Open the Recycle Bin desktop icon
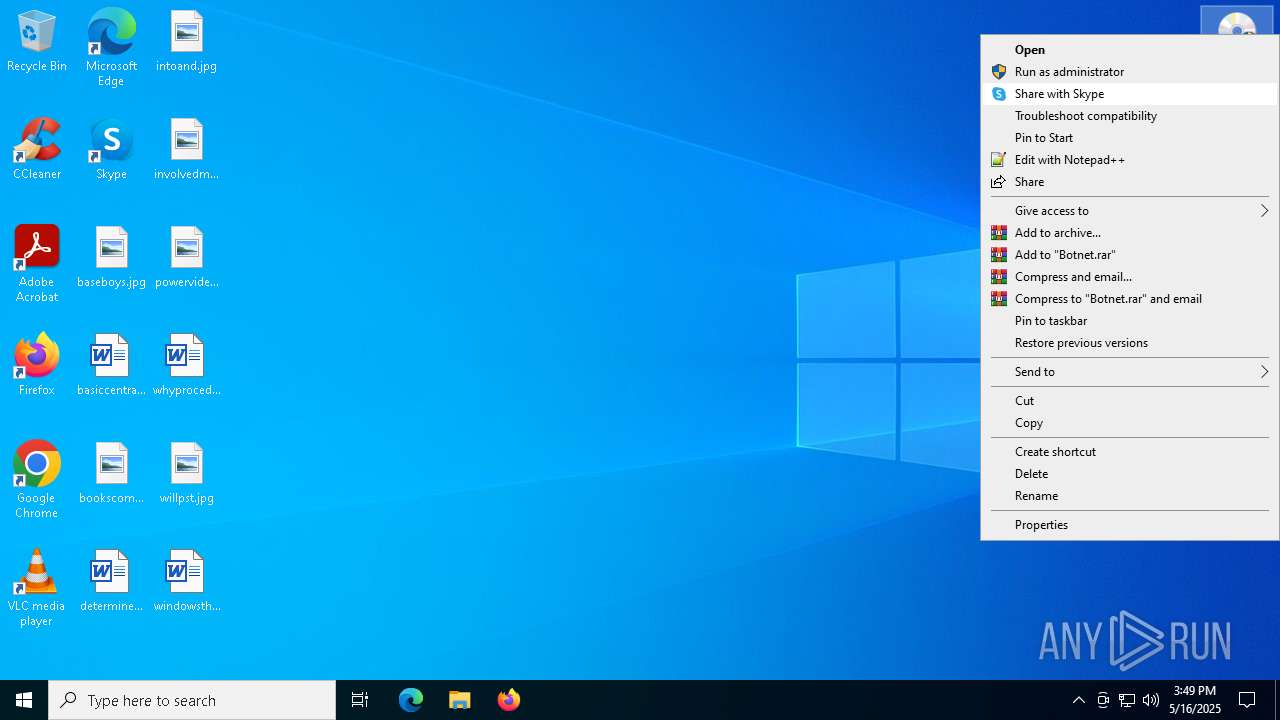This screenshot has width=1280, height=720. (x=37, y=42)
